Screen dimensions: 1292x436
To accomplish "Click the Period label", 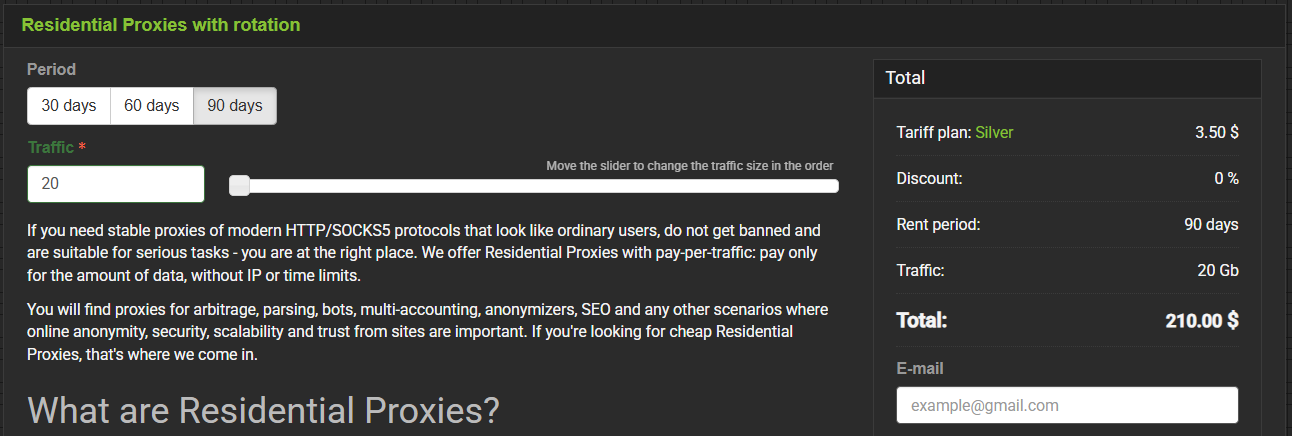I will [51, 70].
